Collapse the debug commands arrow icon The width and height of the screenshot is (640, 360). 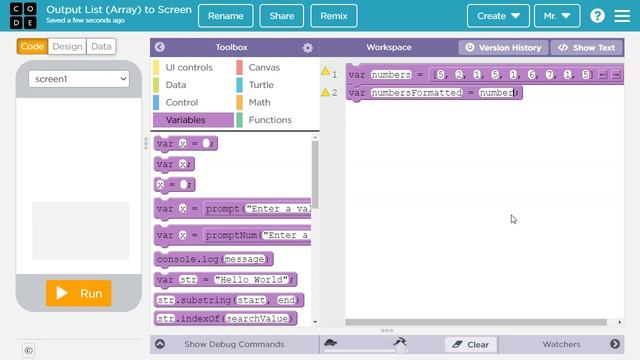click(160, 344)
